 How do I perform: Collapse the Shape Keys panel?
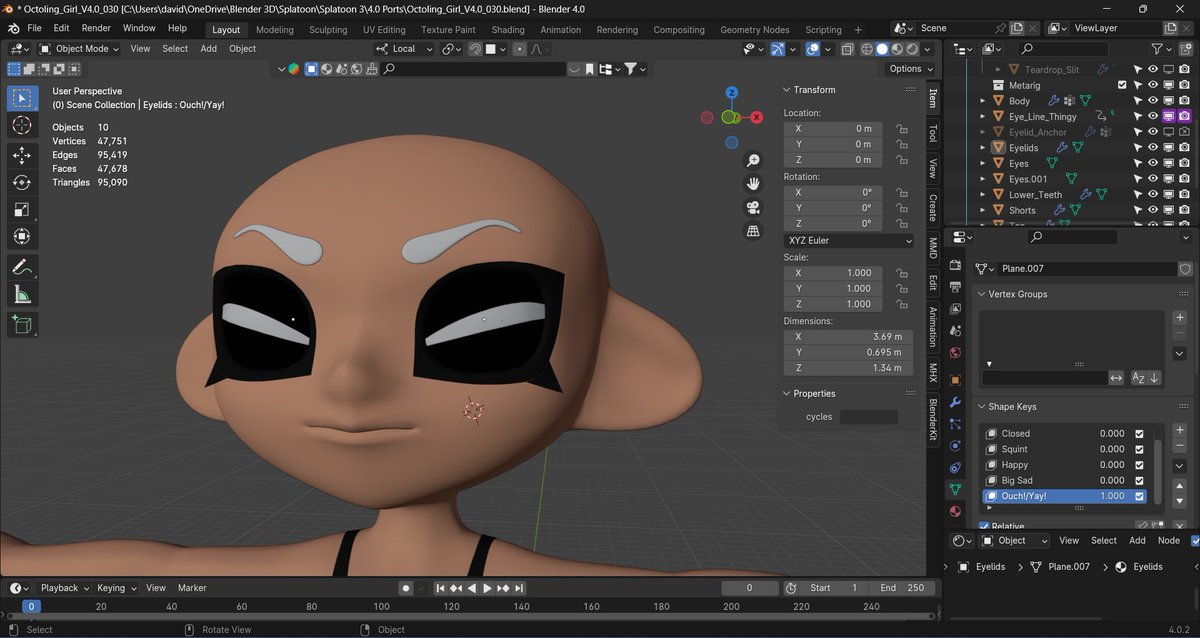[982, 407]
